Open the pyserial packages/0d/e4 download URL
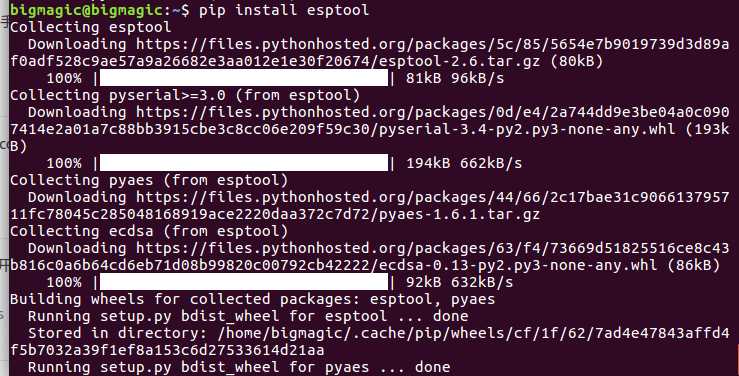Viewport: 739px width, 376px height. pos(370,121)
